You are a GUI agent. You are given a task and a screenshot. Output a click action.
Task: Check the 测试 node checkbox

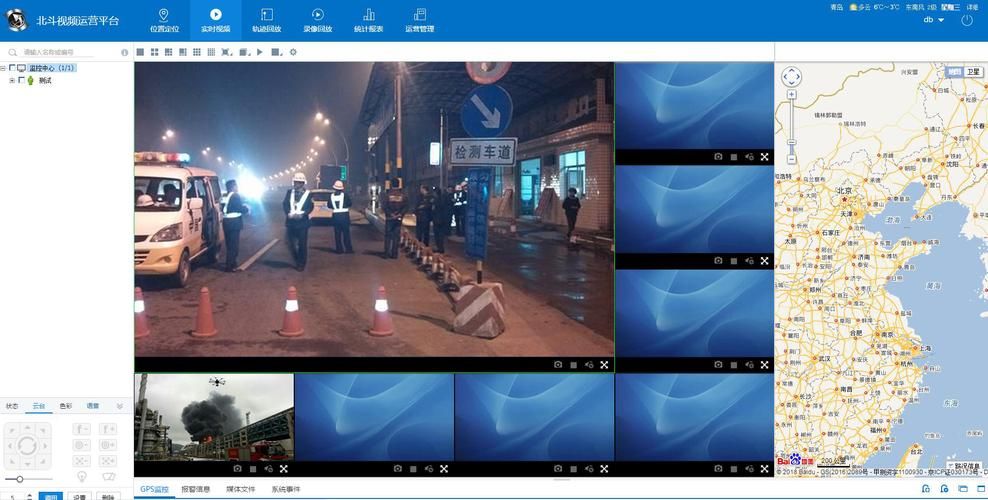[x=21, y=80]
